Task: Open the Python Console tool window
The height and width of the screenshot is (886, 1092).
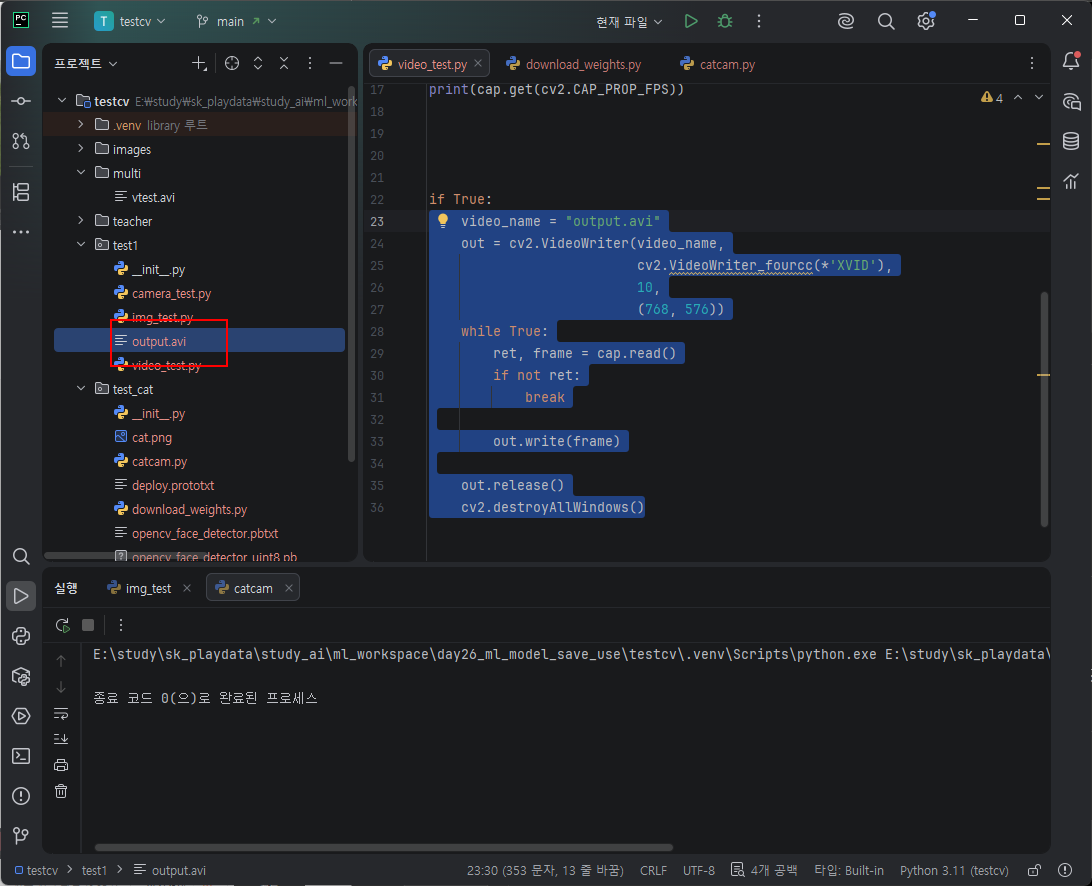Action: coord(21,636)
